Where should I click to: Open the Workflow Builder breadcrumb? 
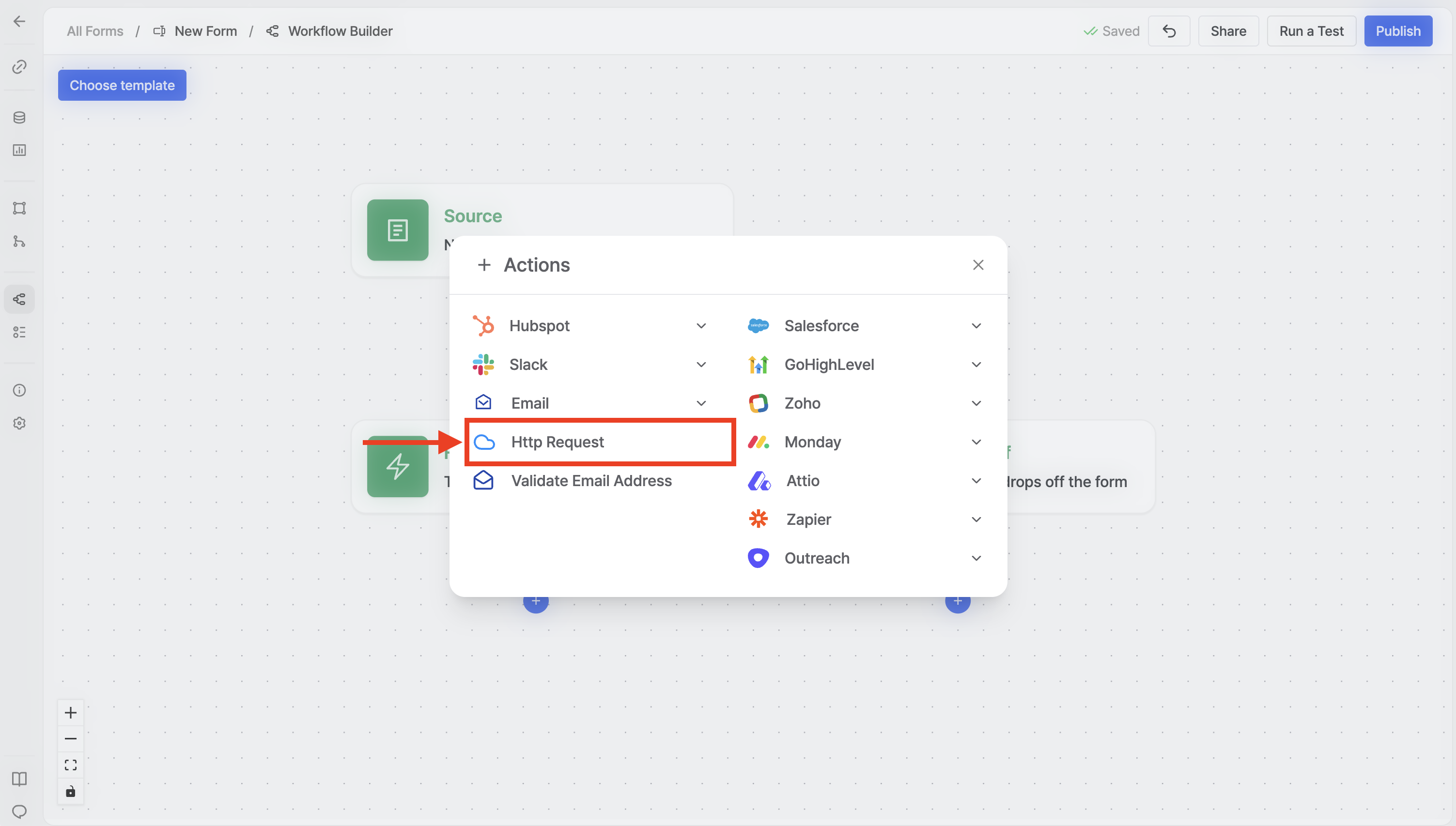coord(330,31)
